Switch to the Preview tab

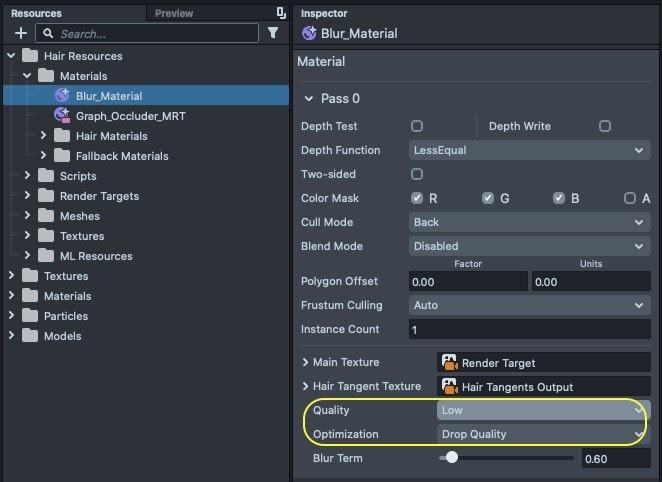[x=174, y=13]
